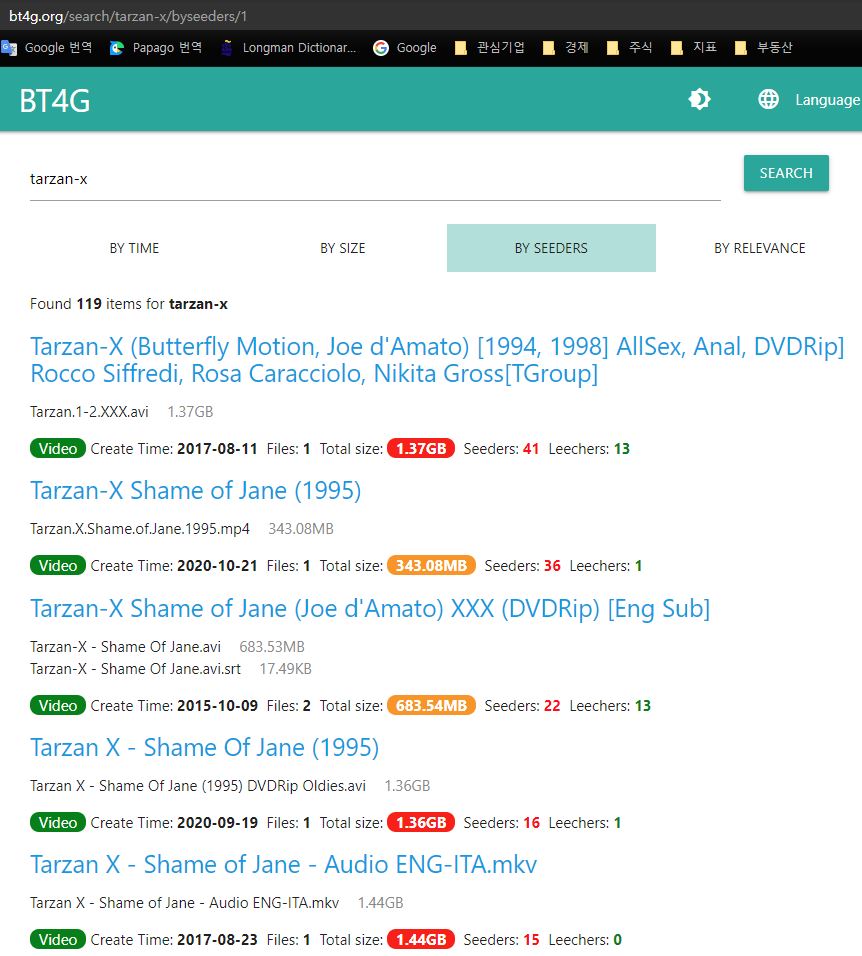Click the SEARCH button

click(786, 173)
